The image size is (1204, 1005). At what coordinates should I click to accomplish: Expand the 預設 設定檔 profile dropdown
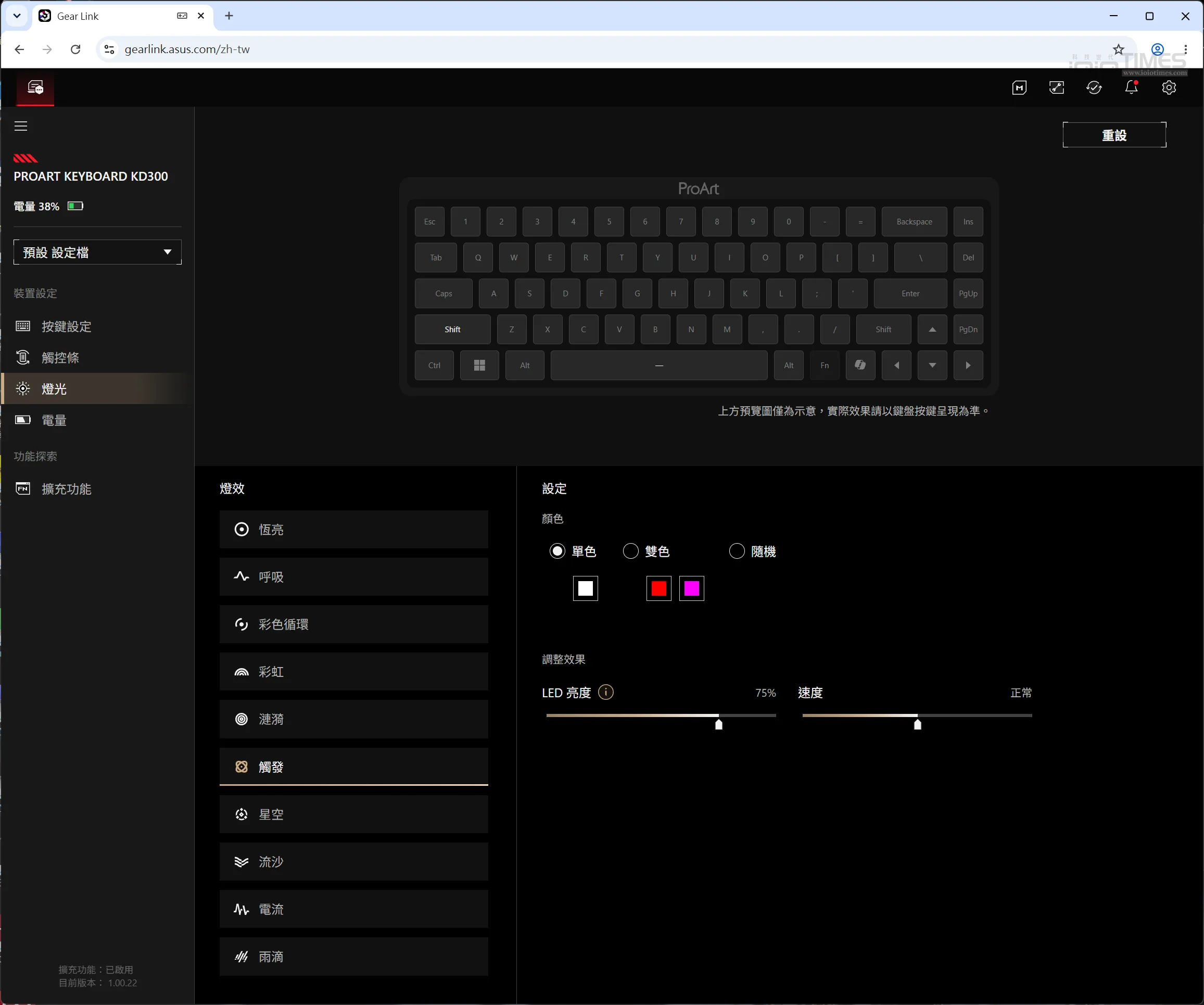(97, 253)
